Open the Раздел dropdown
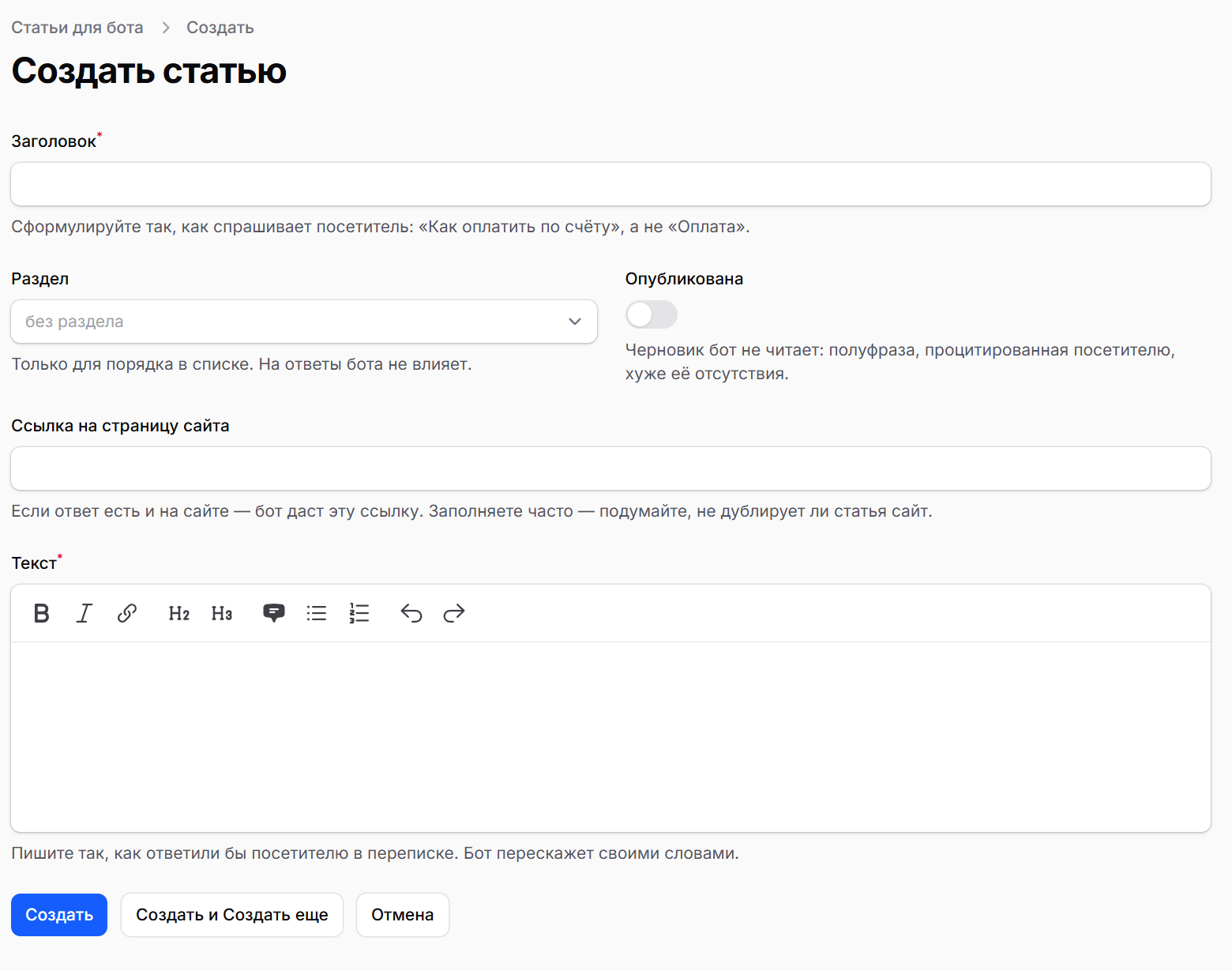 pos(304,322)
